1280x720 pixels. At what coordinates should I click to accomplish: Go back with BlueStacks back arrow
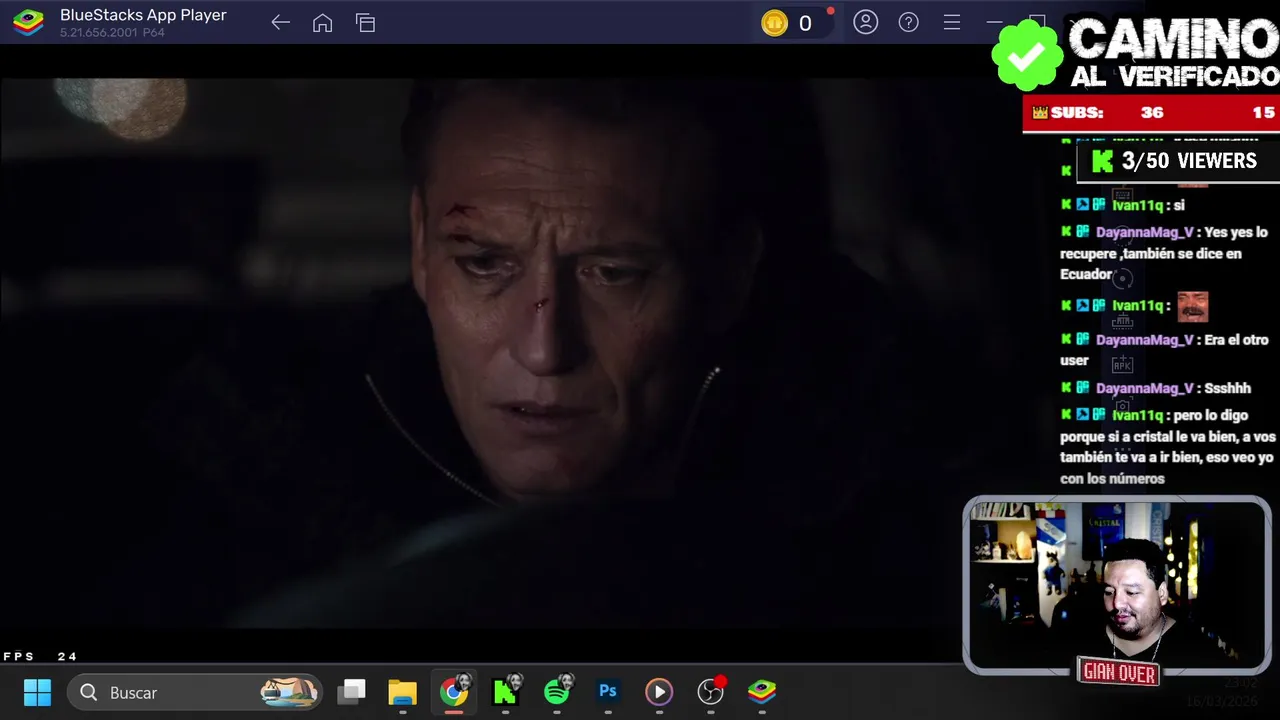pos(280,23)
